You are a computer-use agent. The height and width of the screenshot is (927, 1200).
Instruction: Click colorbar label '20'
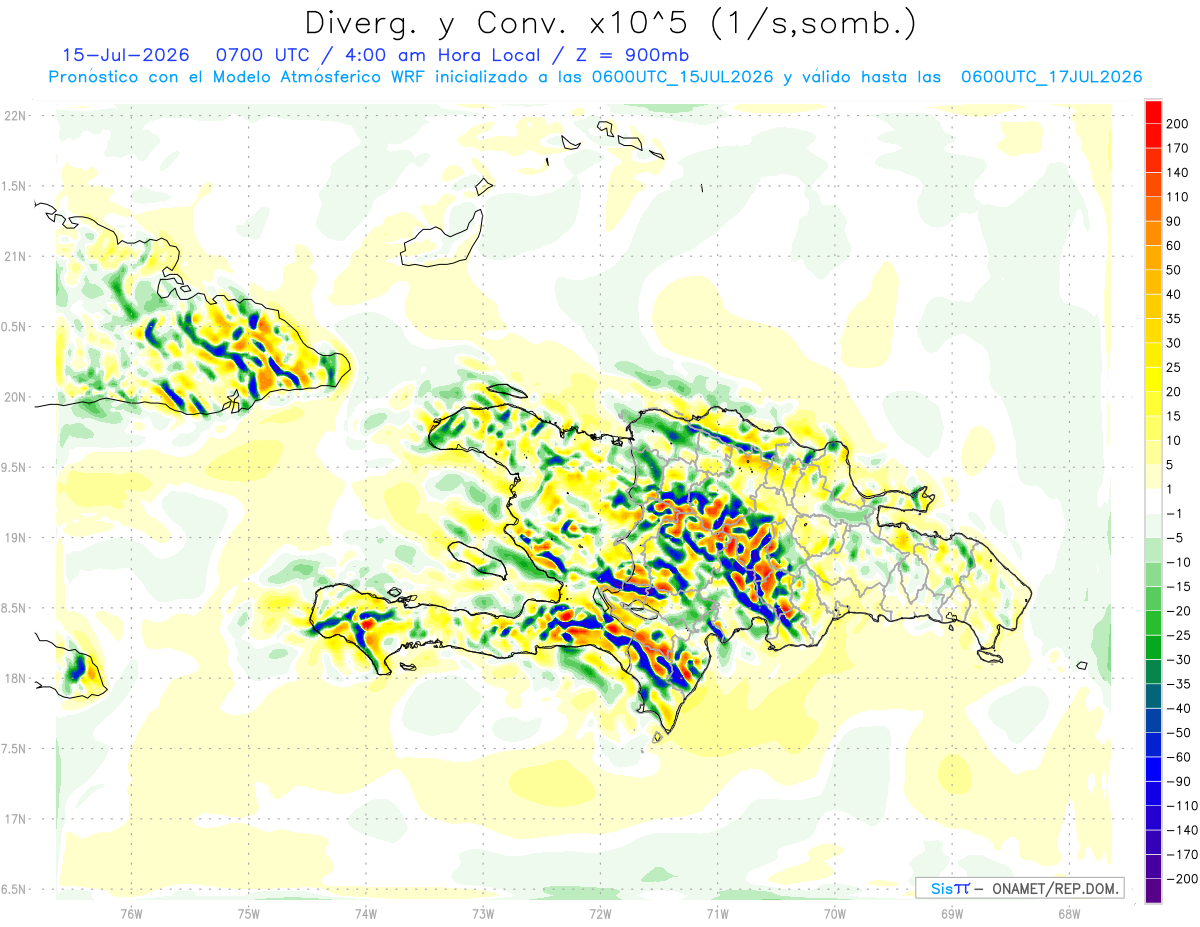point(1175,392)
